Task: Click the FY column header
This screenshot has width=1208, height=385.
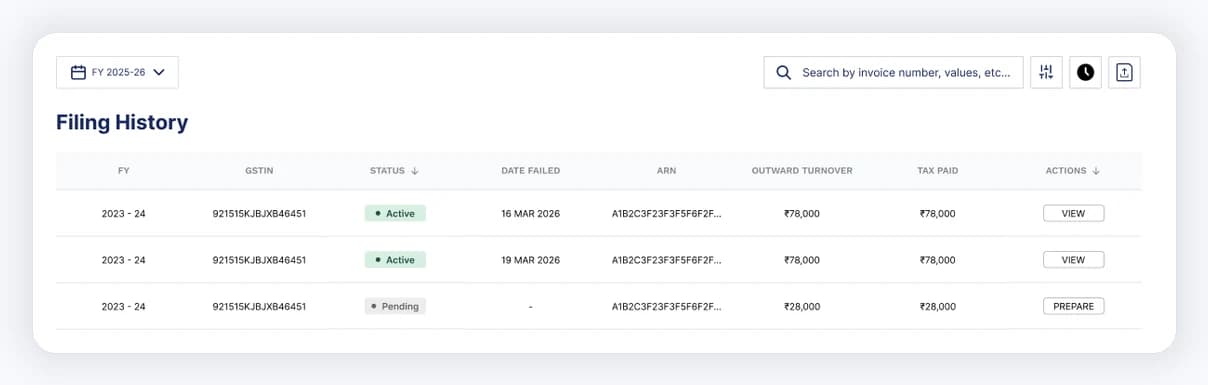Action: coord(123,171)
